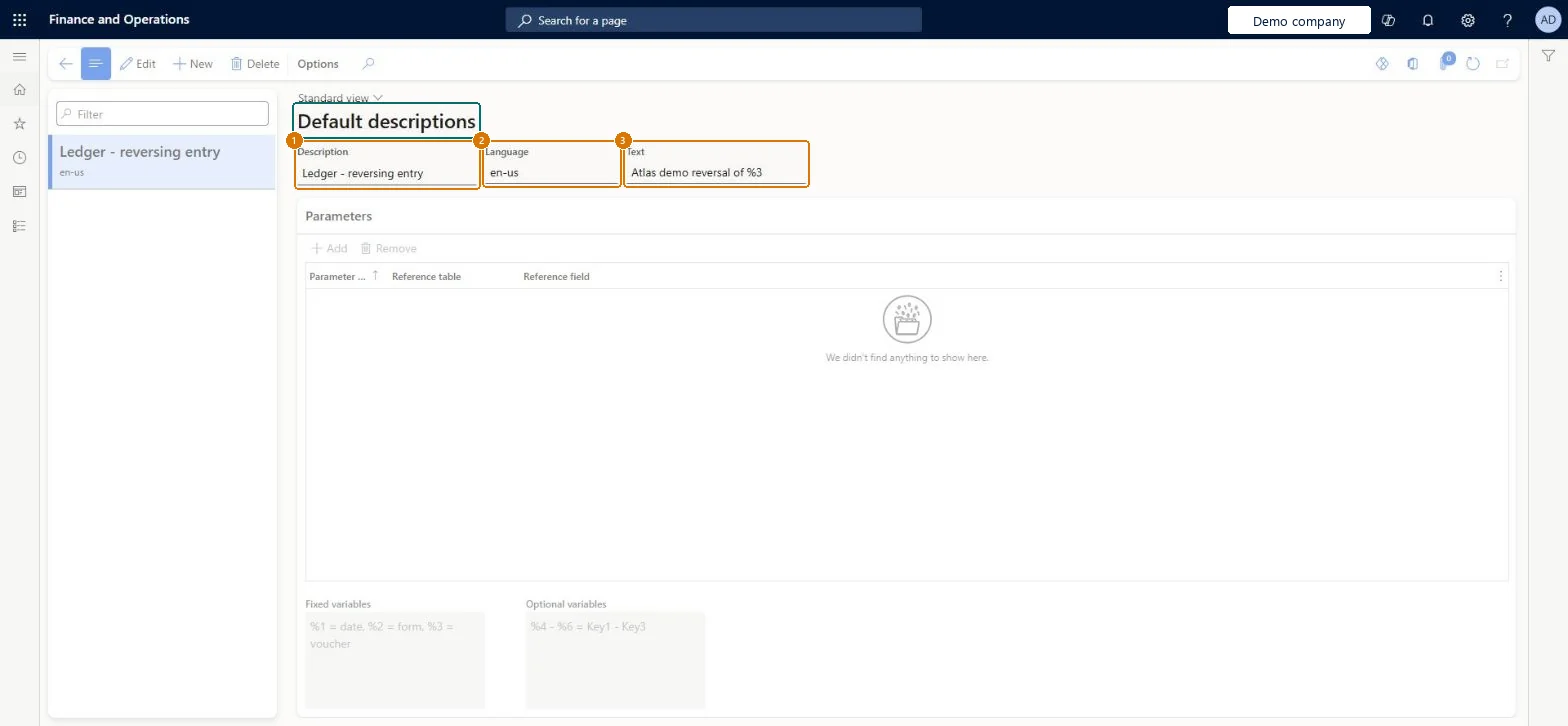Click the Description field

click(387, 173)
